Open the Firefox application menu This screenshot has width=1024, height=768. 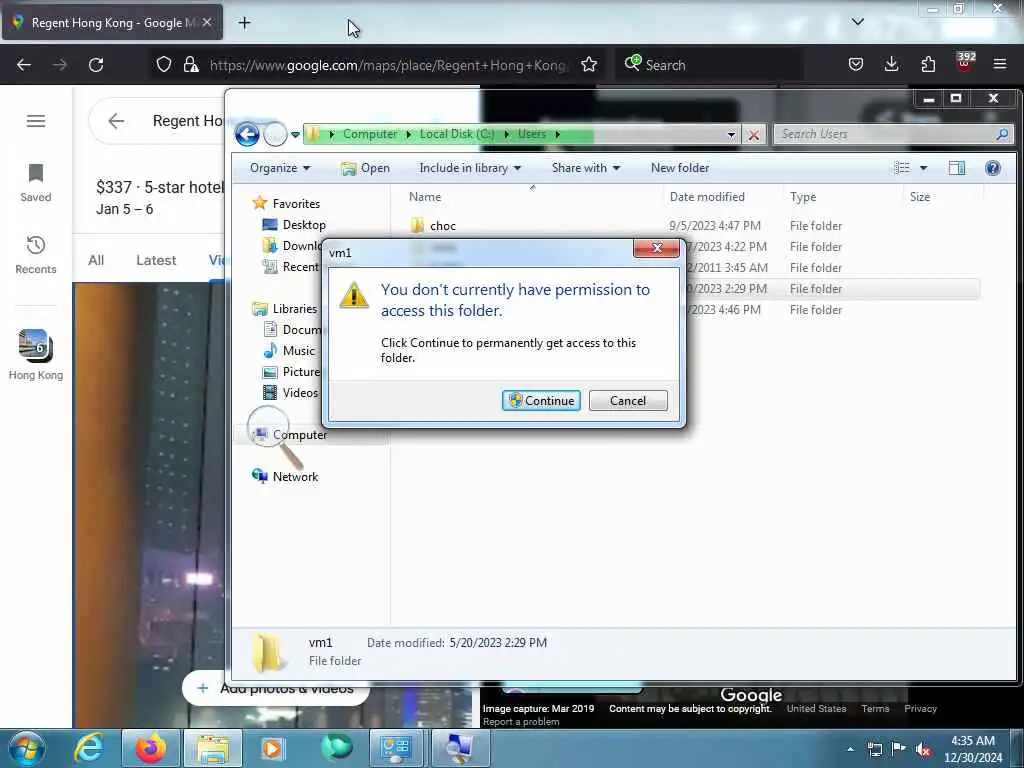tap(1000, 65)
